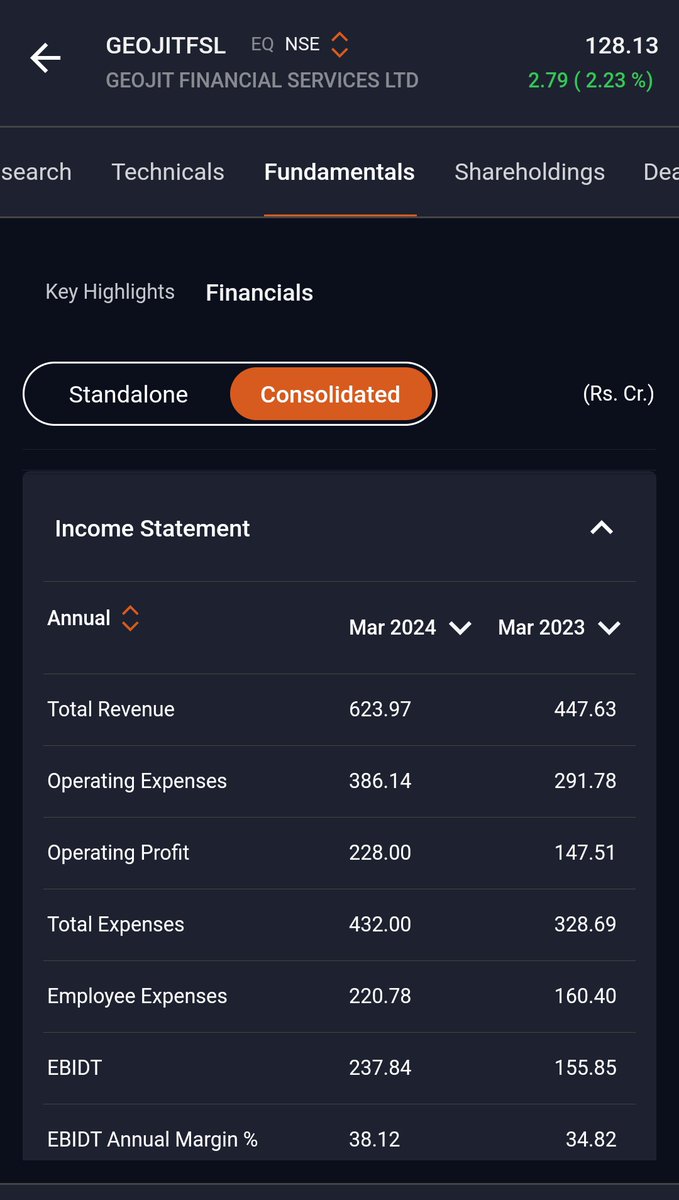Select the Employee Expenses value 160.40
Screen dimensions: 679x1200
585,997
